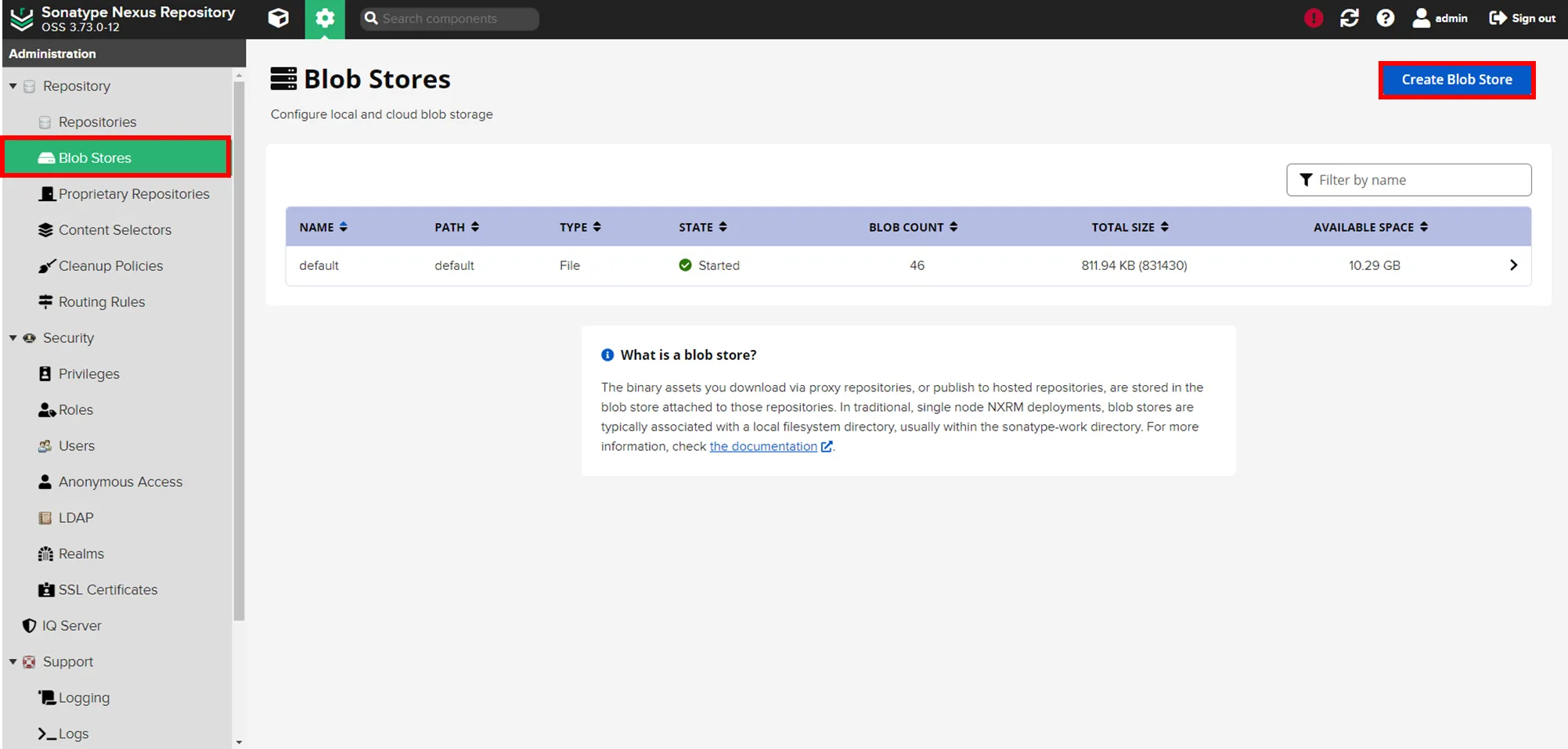
Task: Open Cleanup Policies in sidebar
Action: click(x=110, y=266)
